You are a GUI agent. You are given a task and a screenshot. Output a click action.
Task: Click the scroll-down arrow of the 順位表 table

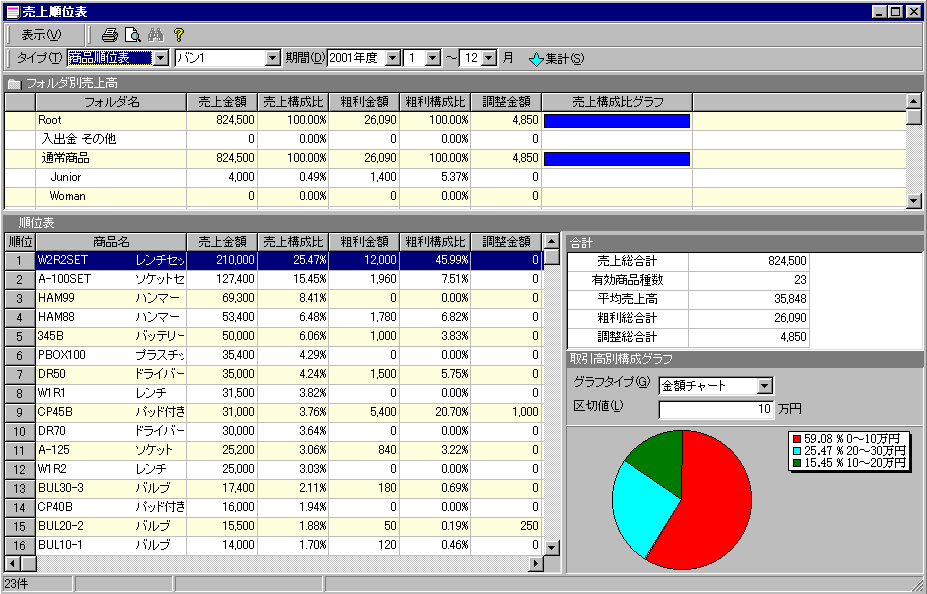(551, 547)
